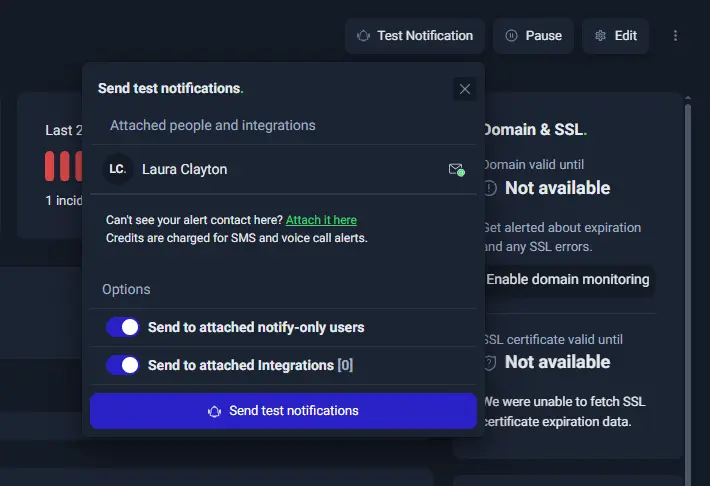The image size is (710, 486).
Task: Click the bell icon in Test Notification
Action: point(363,36)
